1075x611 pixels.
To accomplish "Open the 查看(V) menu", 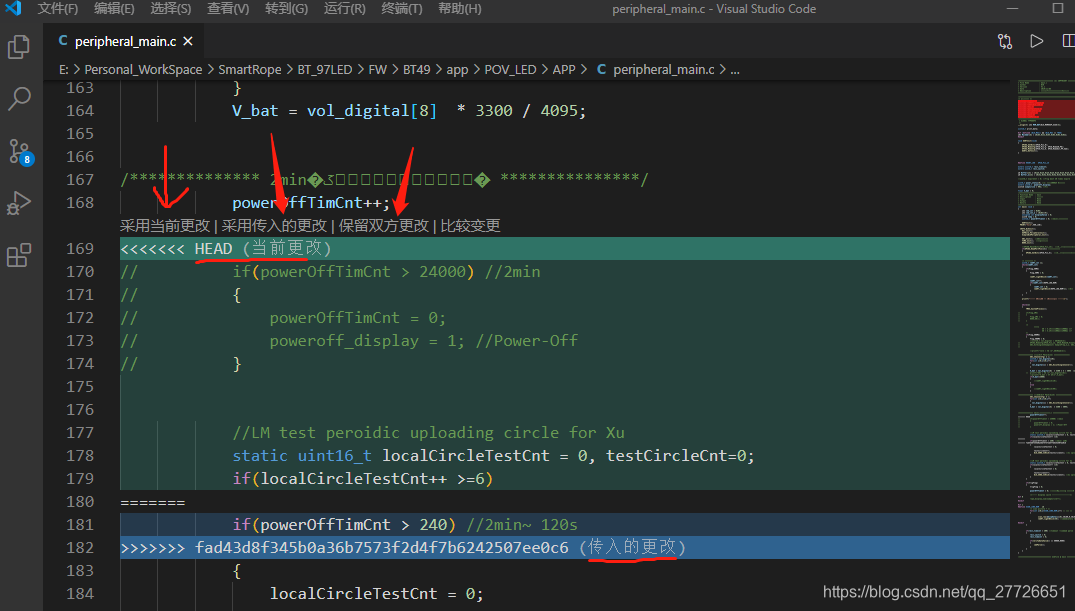I will tap(228, 9).
